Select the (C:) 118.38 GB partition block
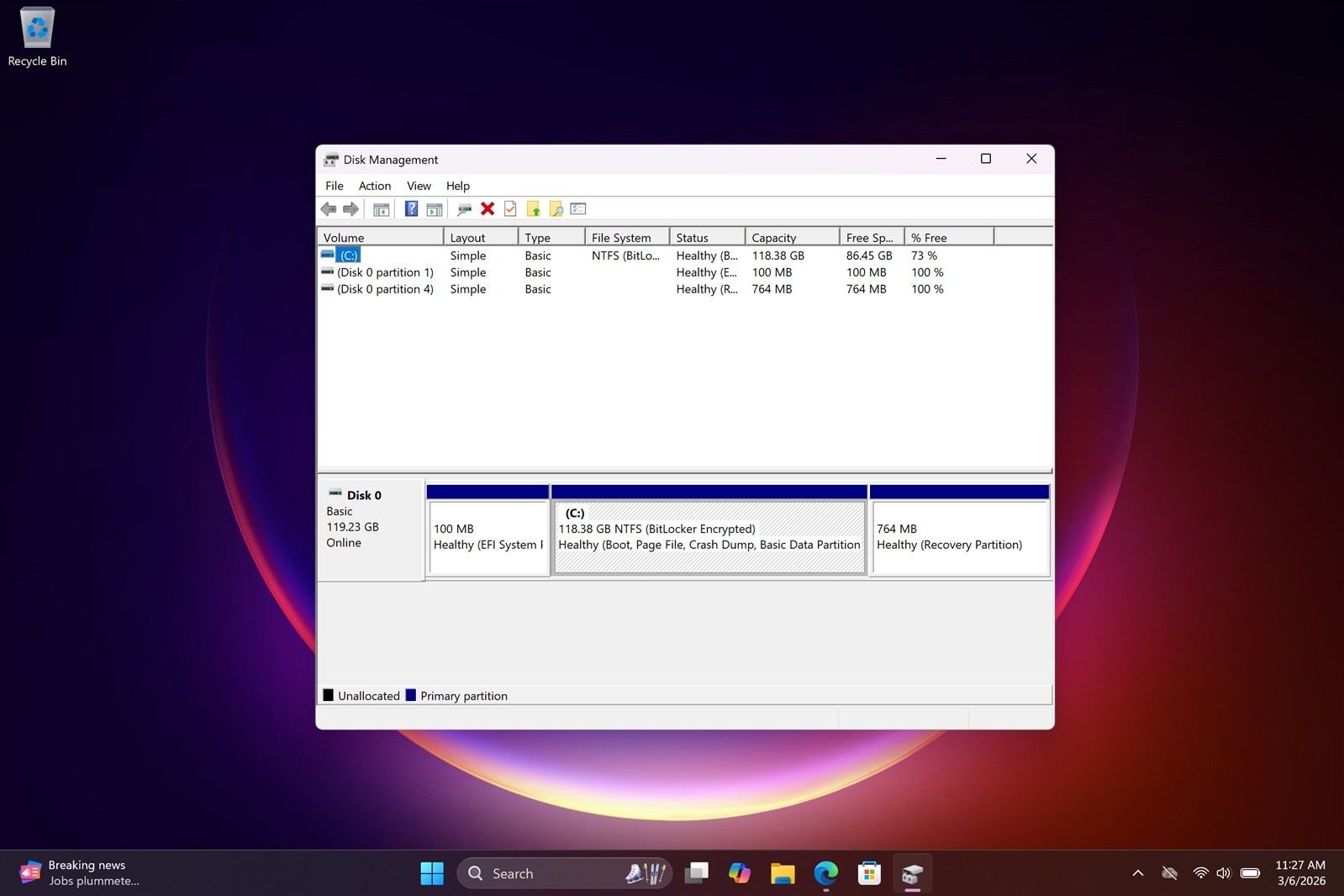This screenshot has height=896, width=1344. tap(709, 530)
